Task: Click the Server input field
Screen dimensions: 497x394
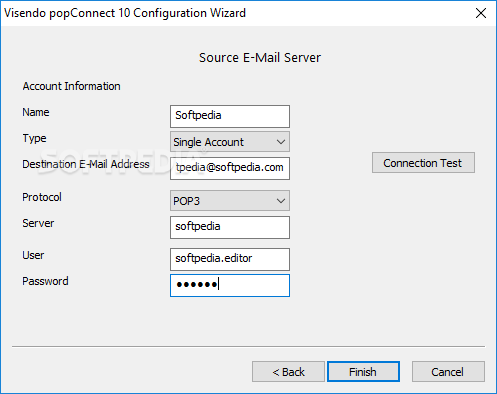Action: [230, 227]
